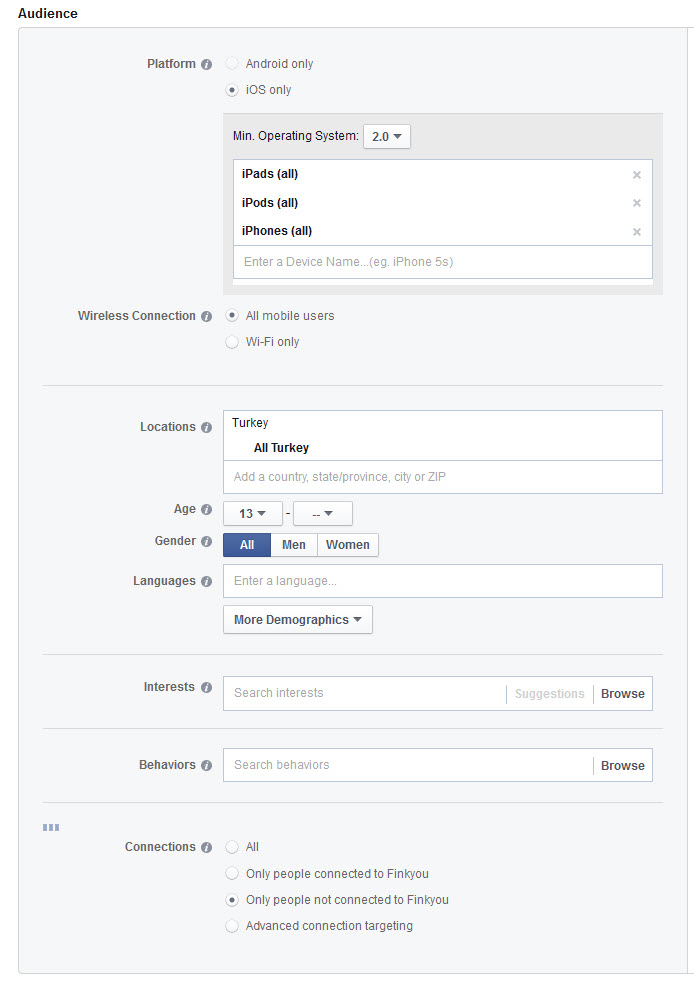Open the Min. Operating System dropdown
Screen dimensions: 694x991
[x=386, y=136]
